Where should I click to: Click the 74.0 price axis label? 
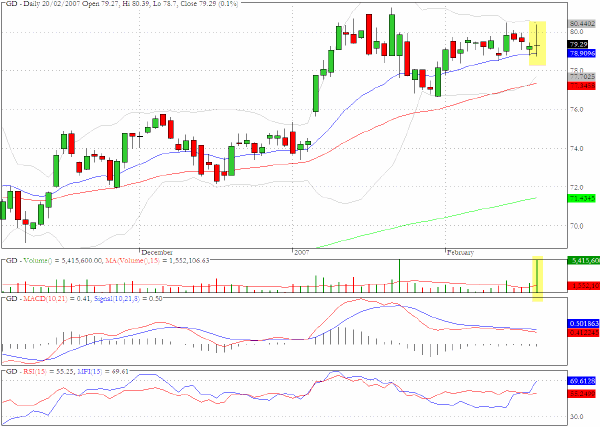[577, 148]
